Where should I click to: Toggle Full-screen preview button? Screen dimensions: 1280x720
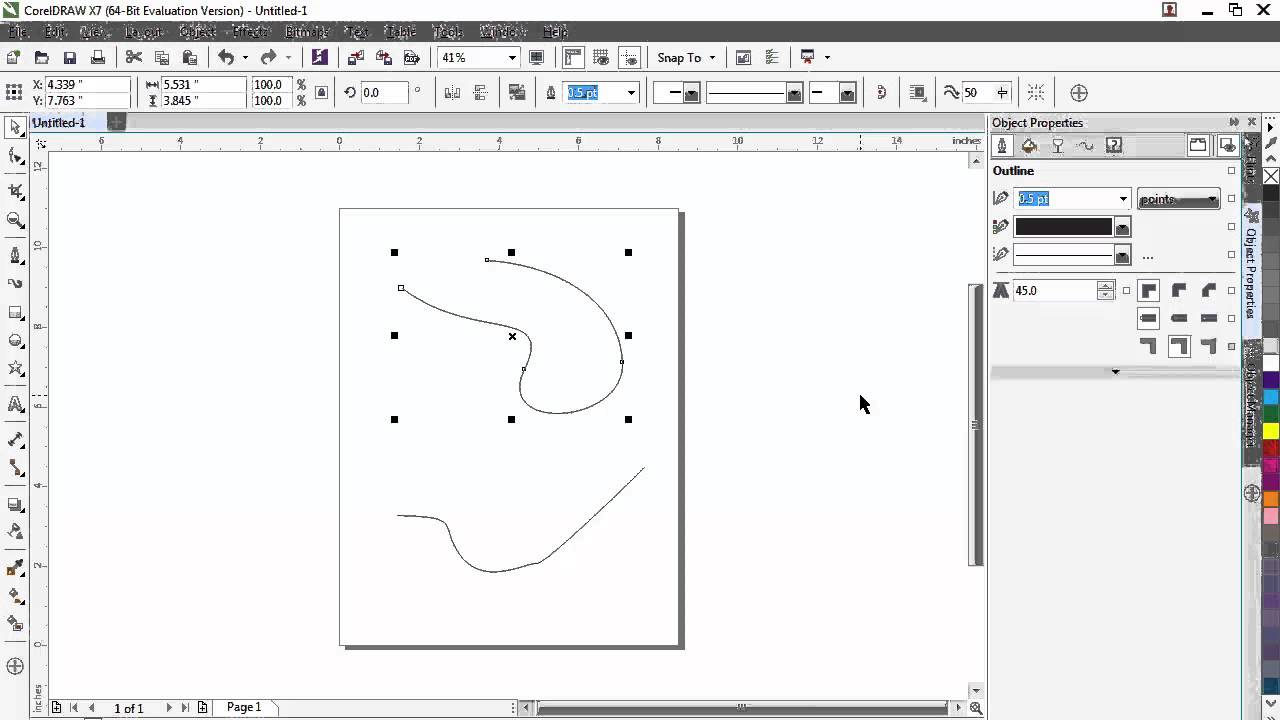click(x=537, y=58)
